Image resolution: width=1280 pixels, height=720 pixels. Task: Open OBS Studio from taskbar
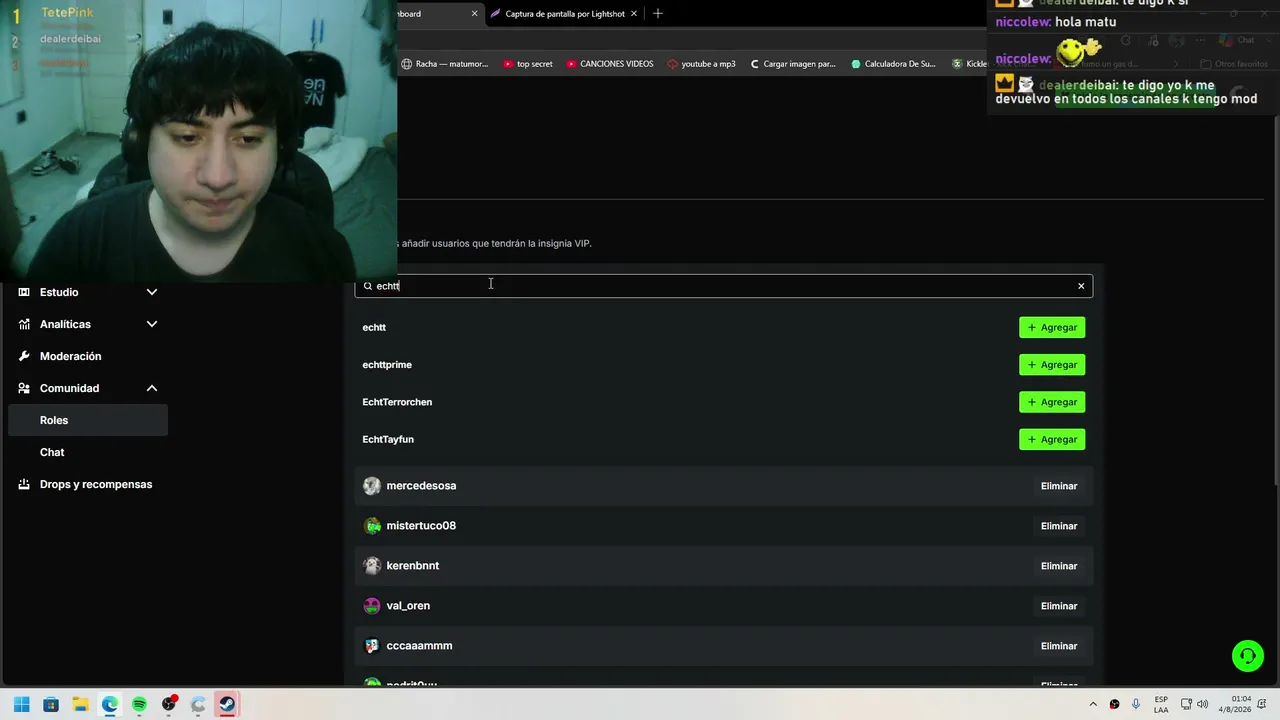coord(169,704)
